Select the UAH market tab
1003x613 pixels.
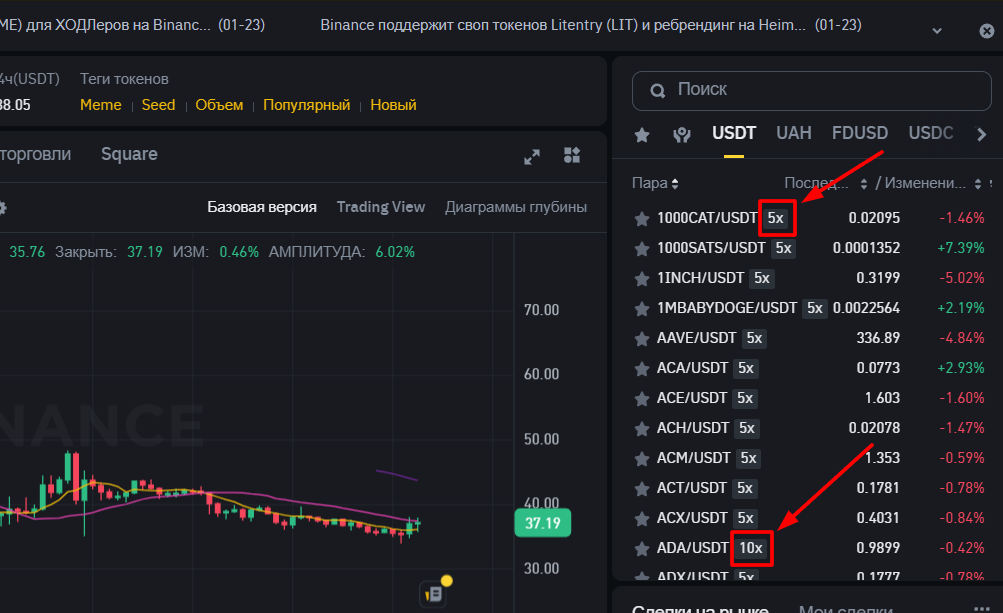tap(793, 133)
